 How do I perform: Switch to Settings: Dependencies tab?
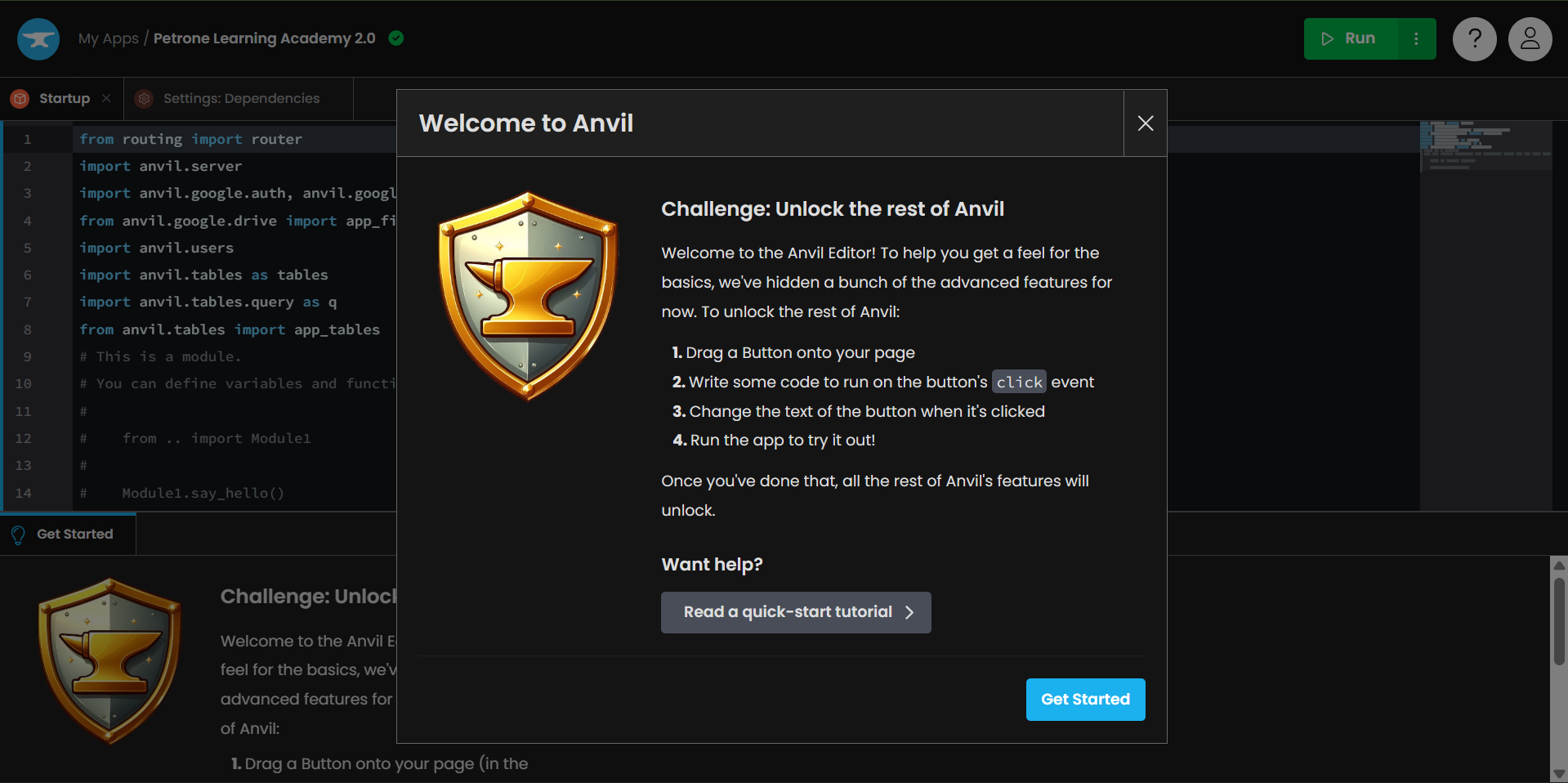coord(241,99)
